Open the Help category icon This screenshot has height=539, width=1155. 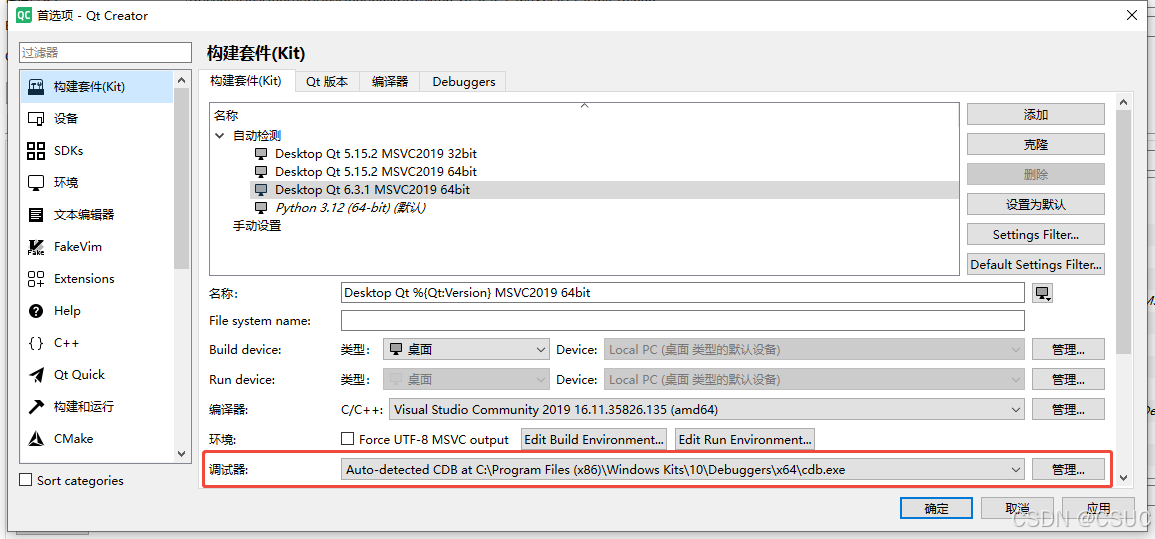point(36,311)
